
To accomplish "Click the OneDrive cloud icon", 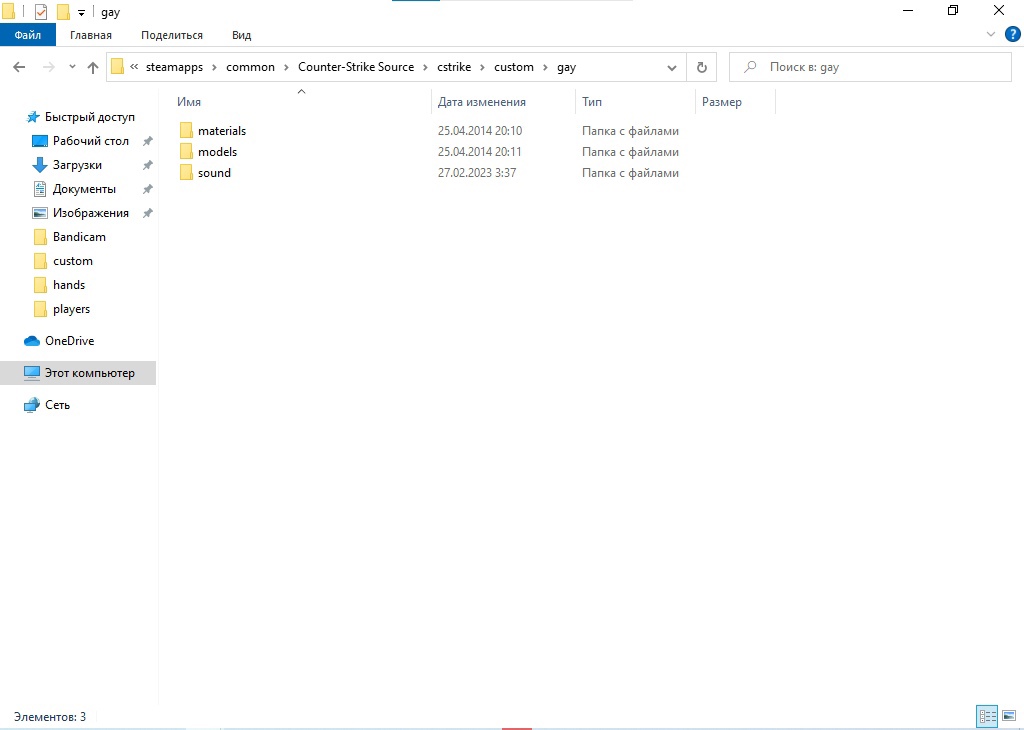I will tap(32, 341).
